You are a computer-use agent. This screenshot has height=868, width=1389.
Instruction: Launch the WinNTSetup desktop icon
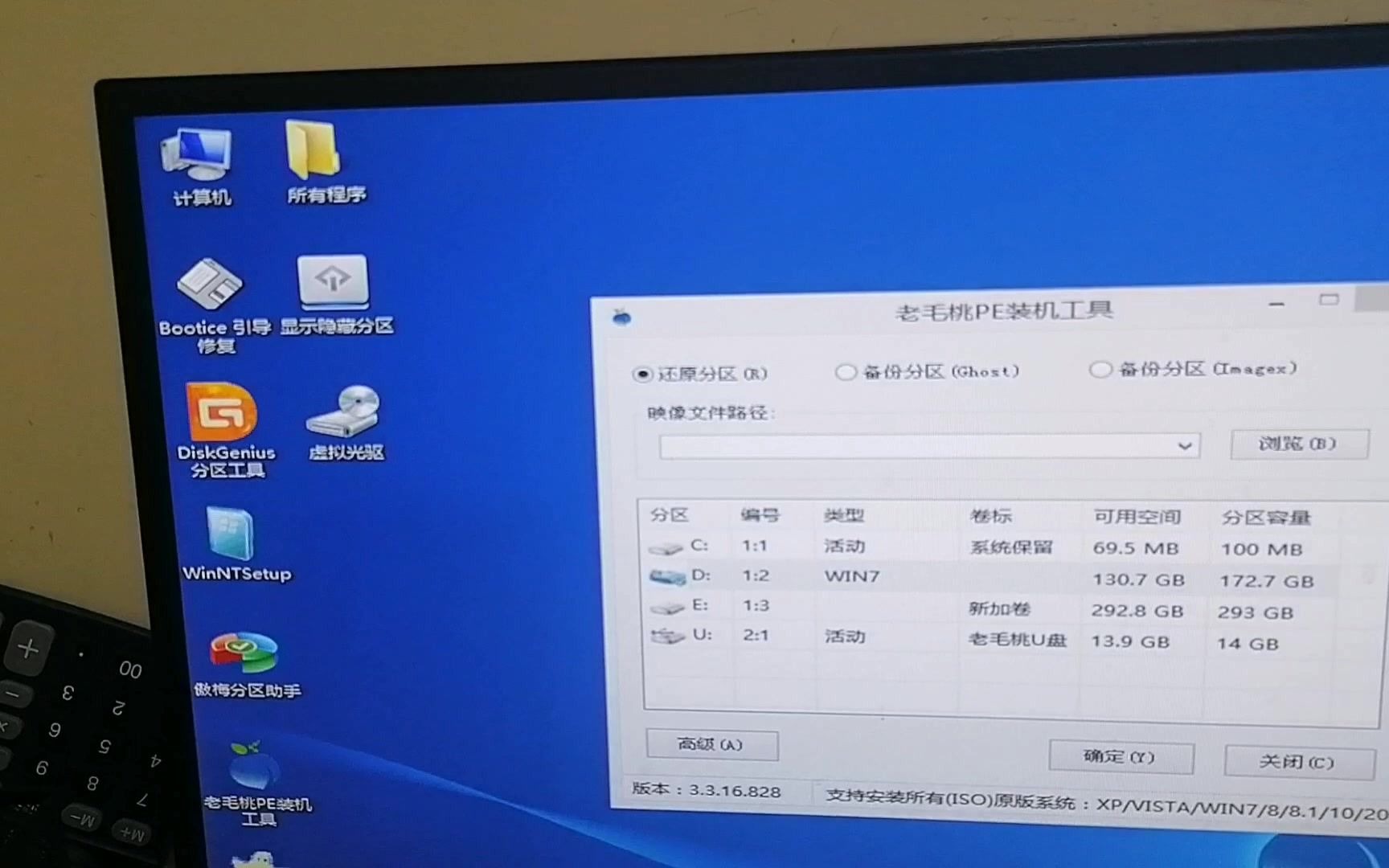click(235, 544)
